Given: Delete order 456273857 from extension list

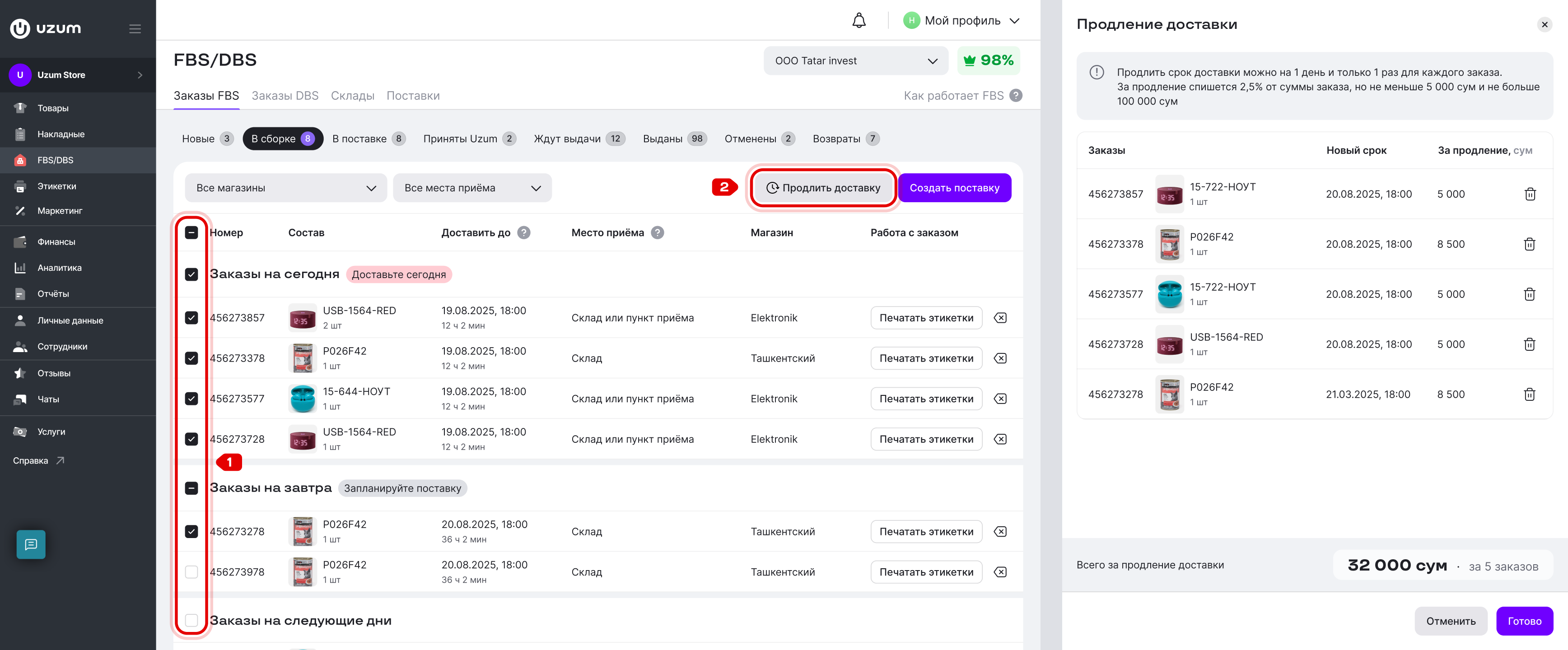Looking at the screenshot, I should [x=1530, y=194].
